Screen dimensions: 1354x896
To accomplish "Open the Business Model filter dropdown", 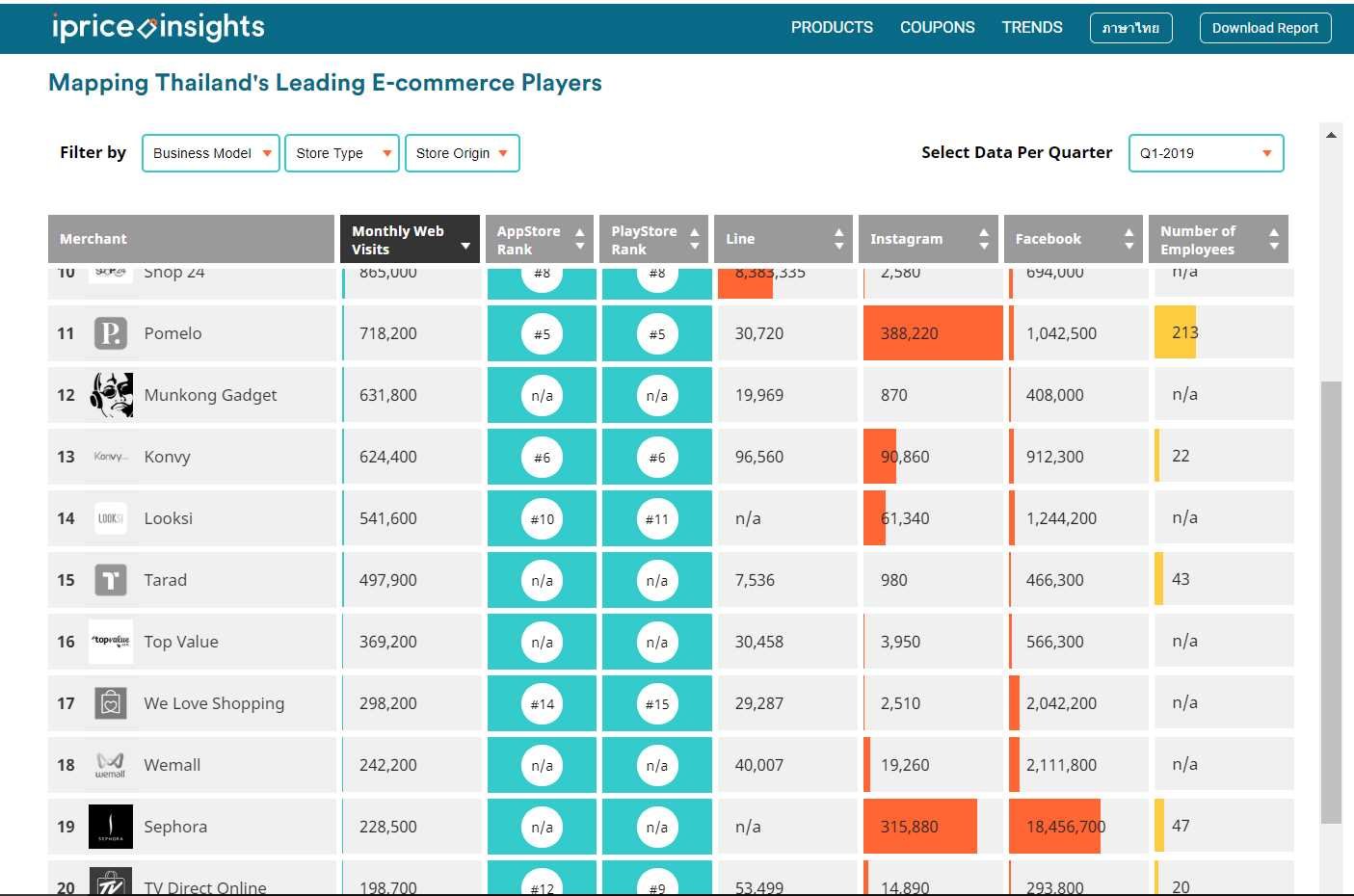I will click(211, 153).
